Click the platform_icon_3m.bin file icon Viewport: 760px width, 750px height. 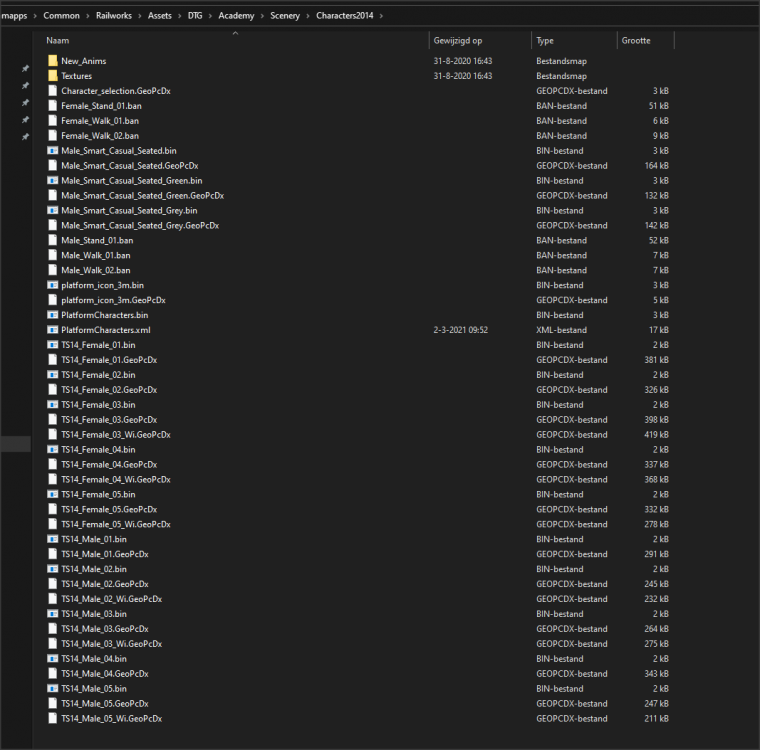point(52,285)
